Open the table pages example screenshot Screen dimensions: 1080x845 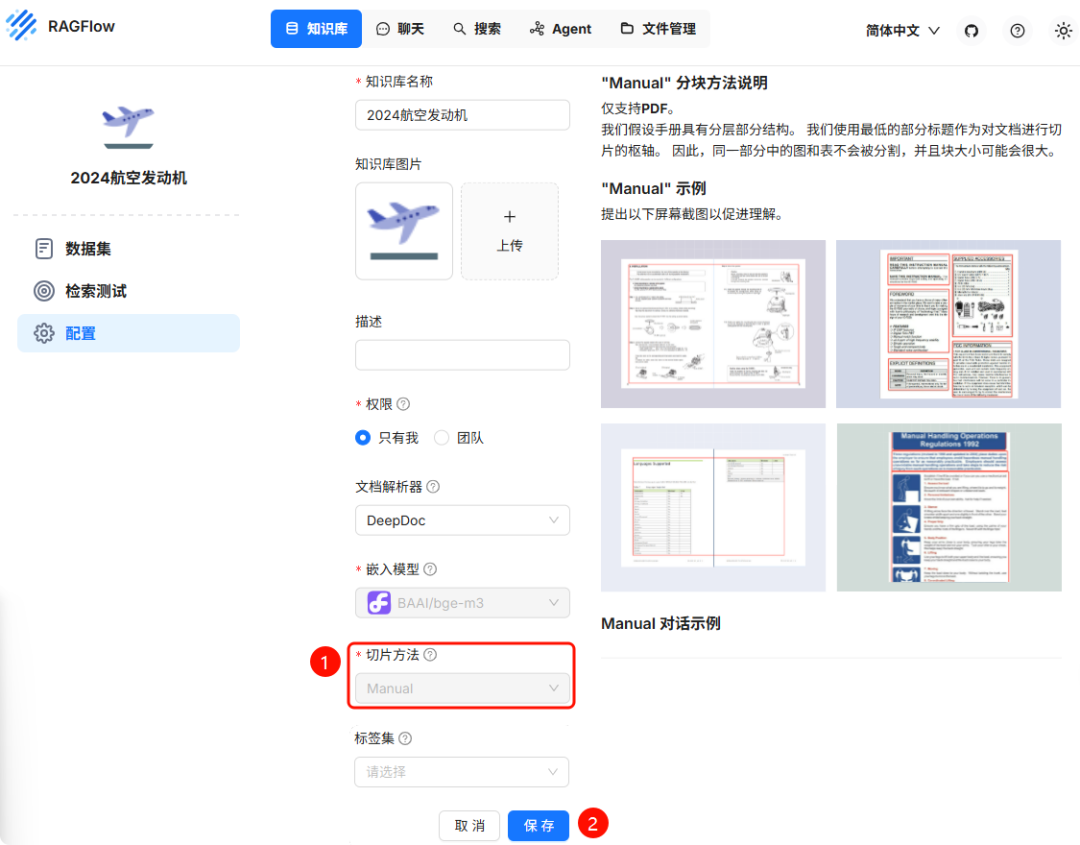(x=713, y=508)
